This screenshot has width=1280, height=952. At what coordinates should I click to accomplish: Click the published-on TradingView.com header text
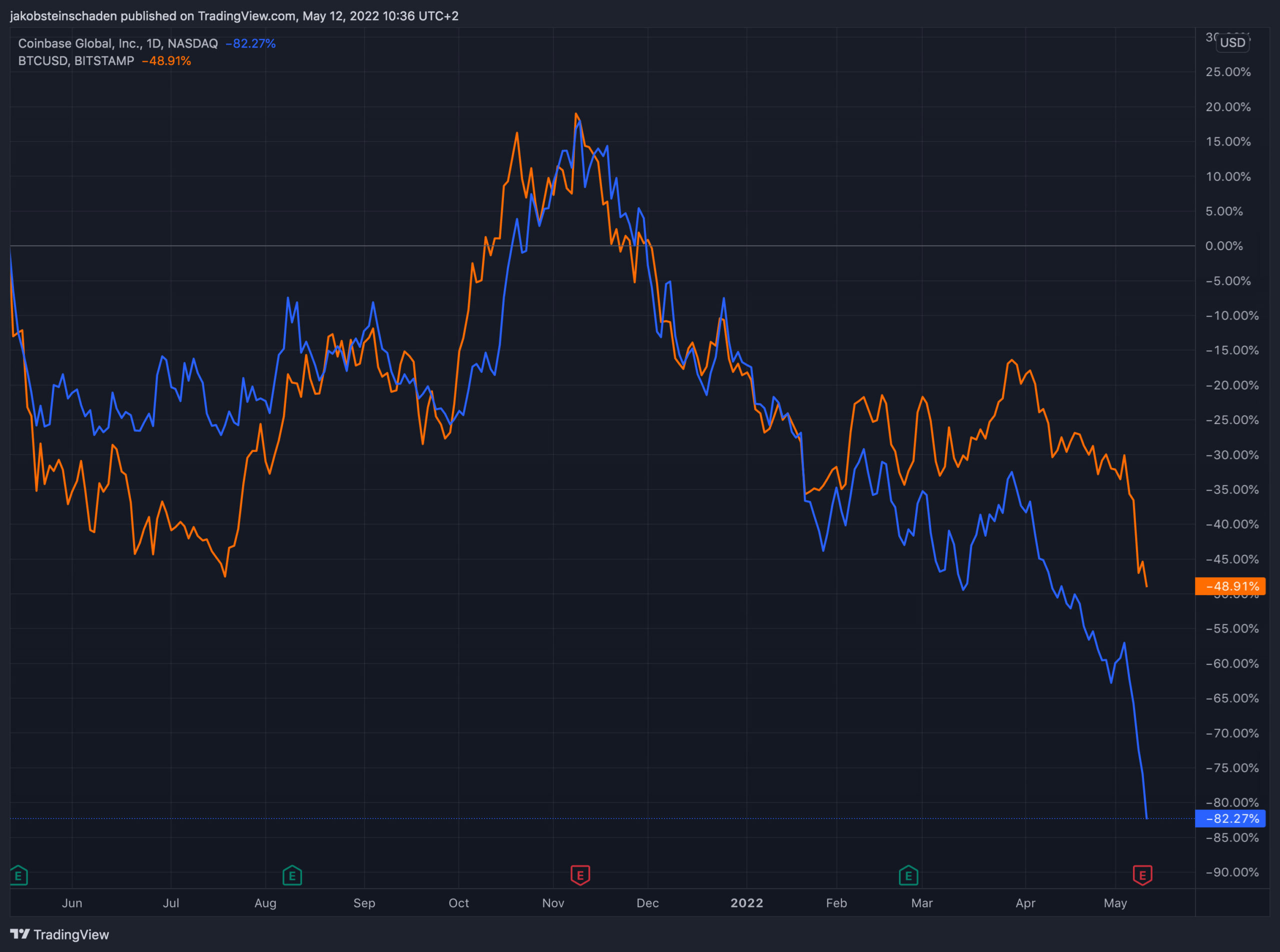pyautogui.click(x=234, y=16)
